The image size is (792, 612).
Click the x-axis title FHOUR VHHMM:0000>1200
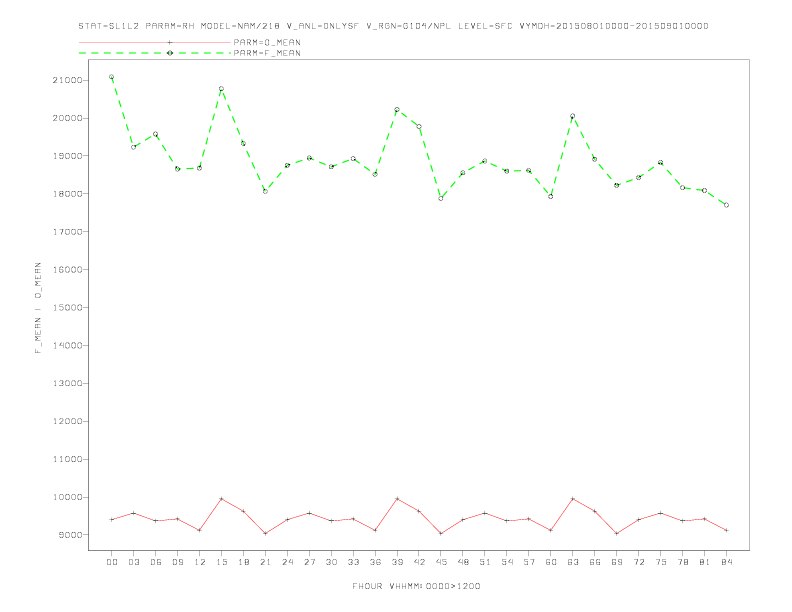(416, 586)
